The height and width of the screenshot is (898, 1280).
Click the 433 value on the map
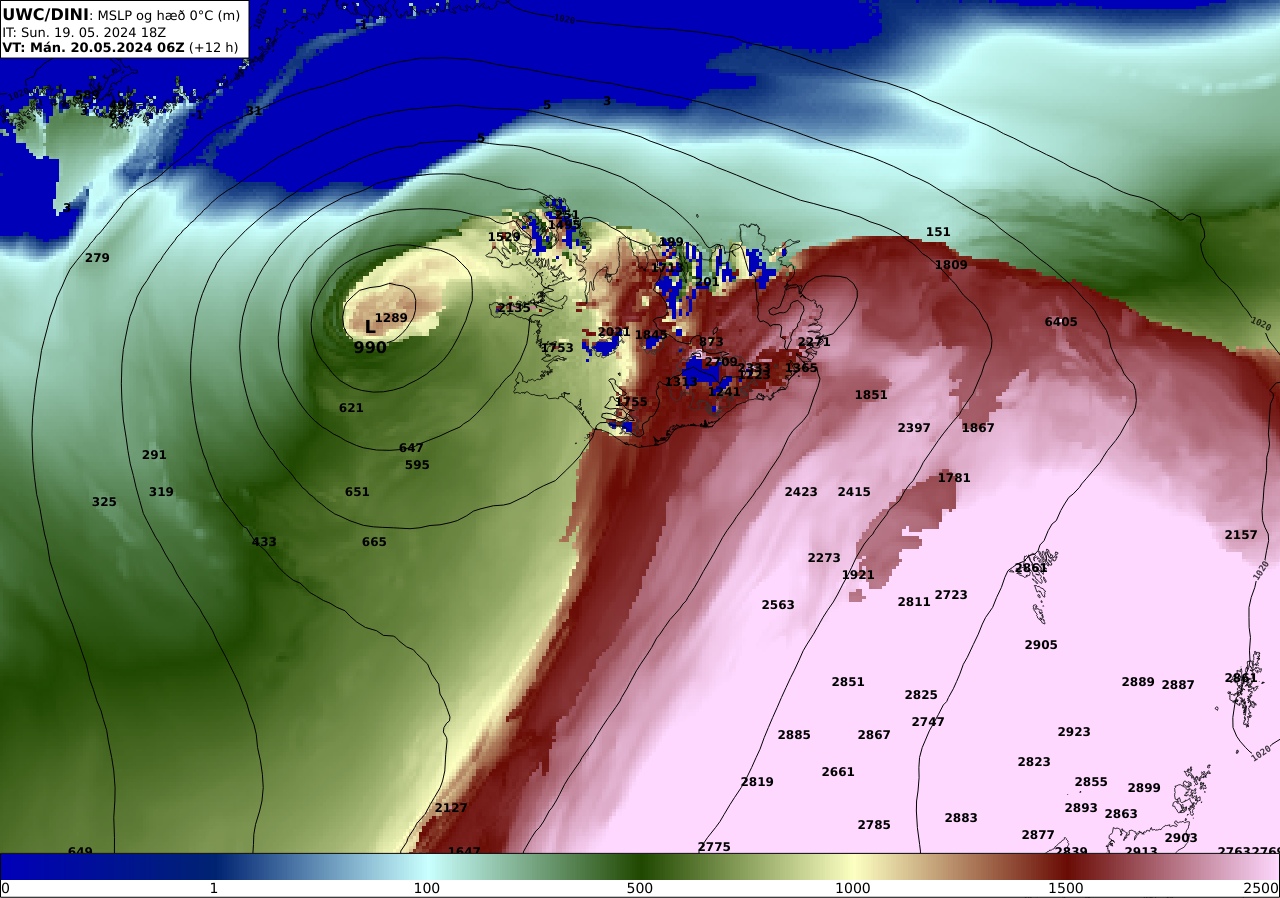264,542
